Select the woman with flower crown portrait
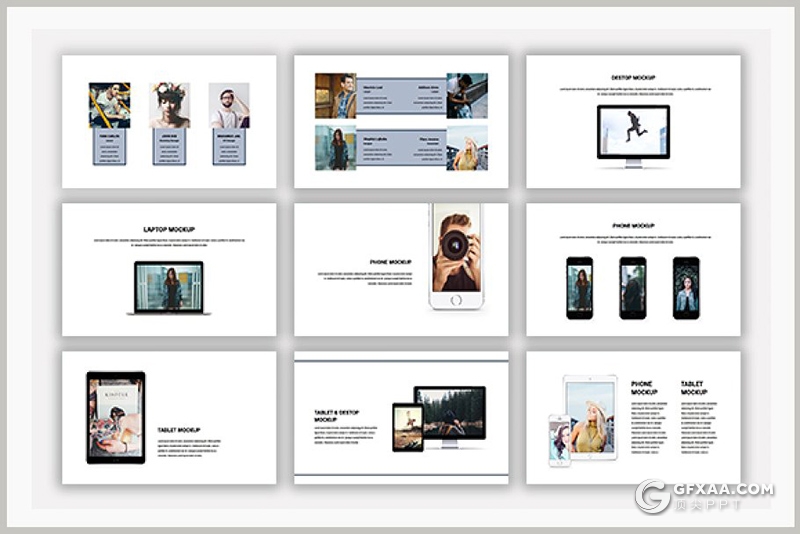Image resolution: width=800 pixels, height=534 pixels. point(170,105)
